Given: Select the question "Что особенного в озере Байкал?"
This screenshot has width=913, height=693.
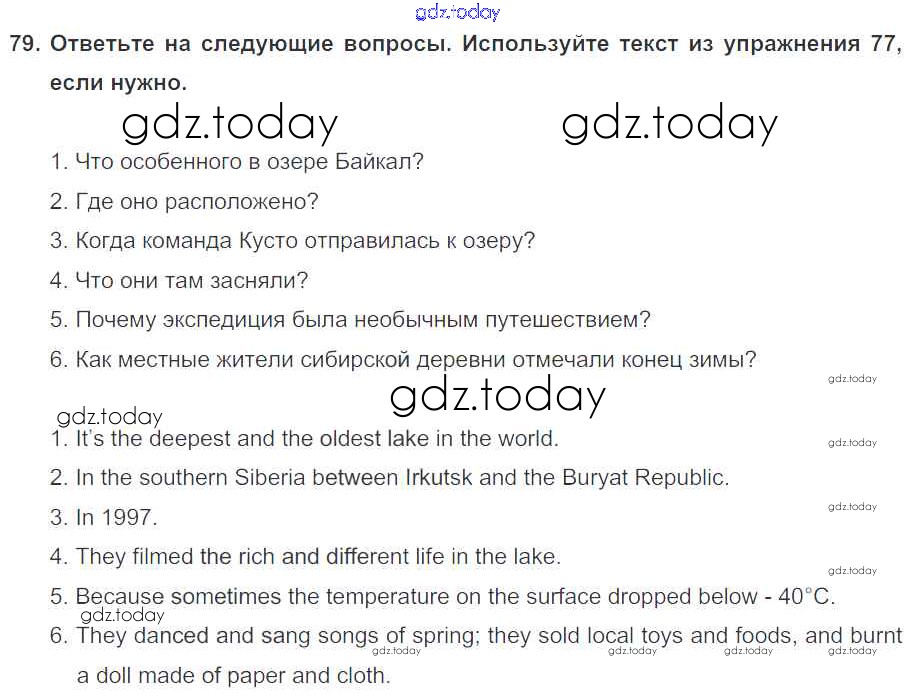Looking at the screenshot, I should (x=237, y=162).
